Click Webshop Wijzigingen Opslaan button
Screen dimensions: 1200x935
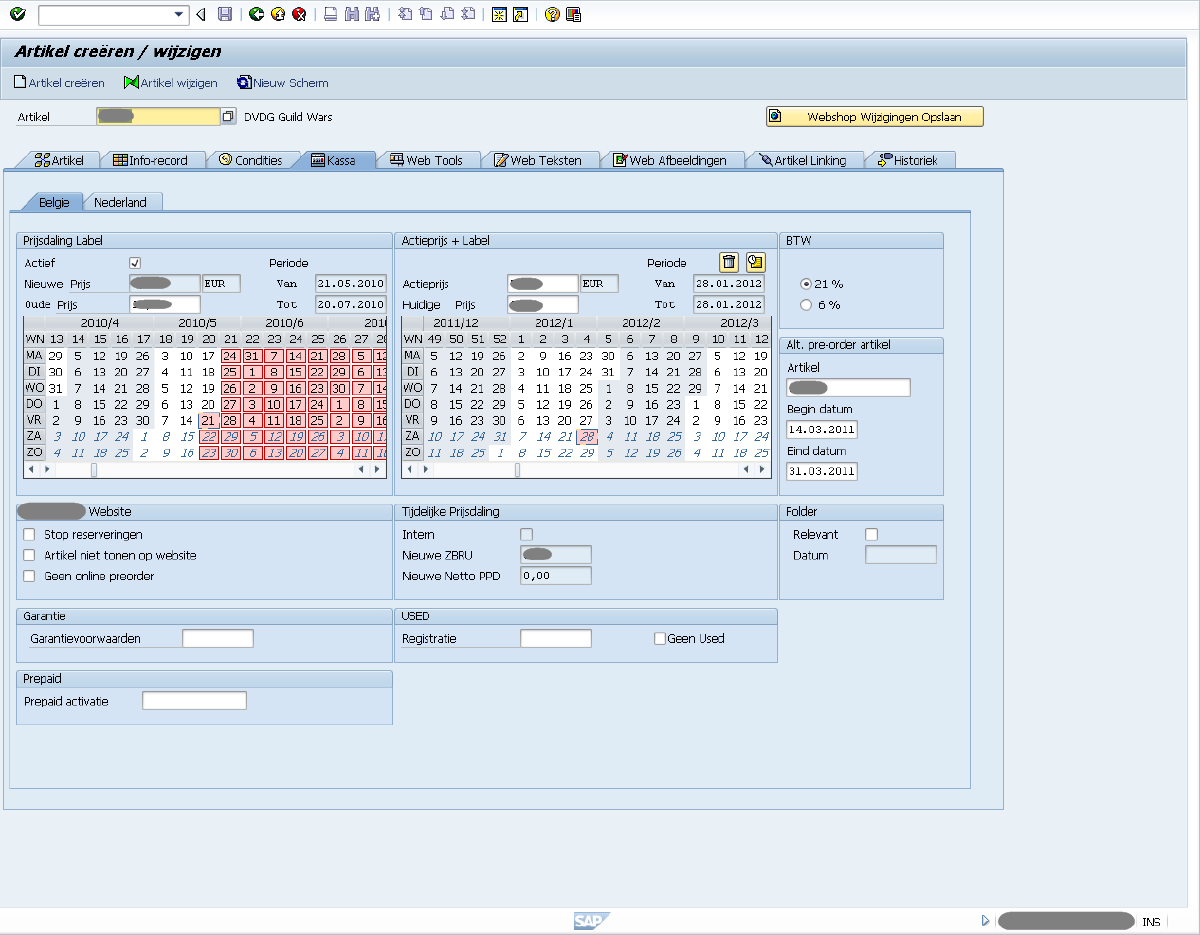click(x=875, y=117)
